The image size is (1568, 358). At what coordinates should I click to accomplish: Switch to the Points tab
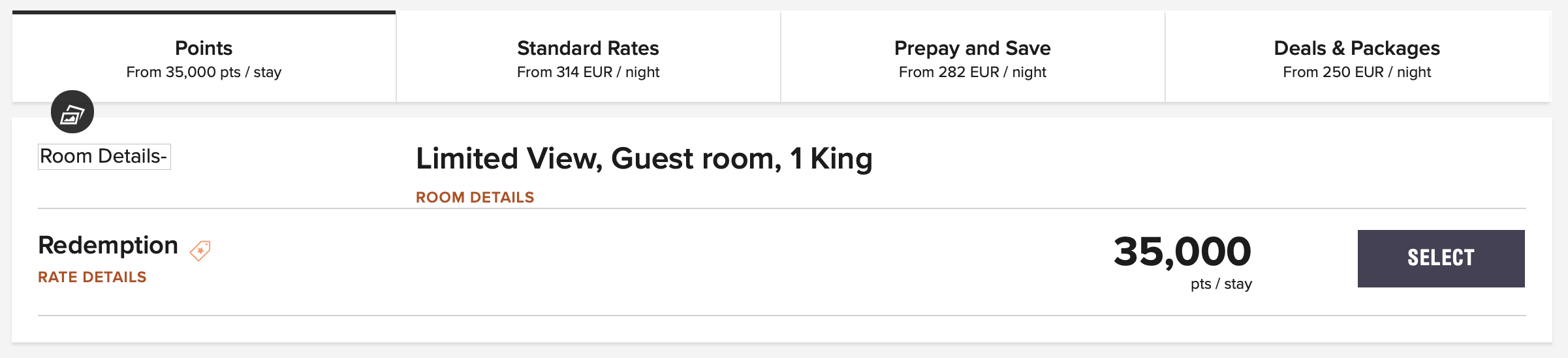click(x=204, y=57)
